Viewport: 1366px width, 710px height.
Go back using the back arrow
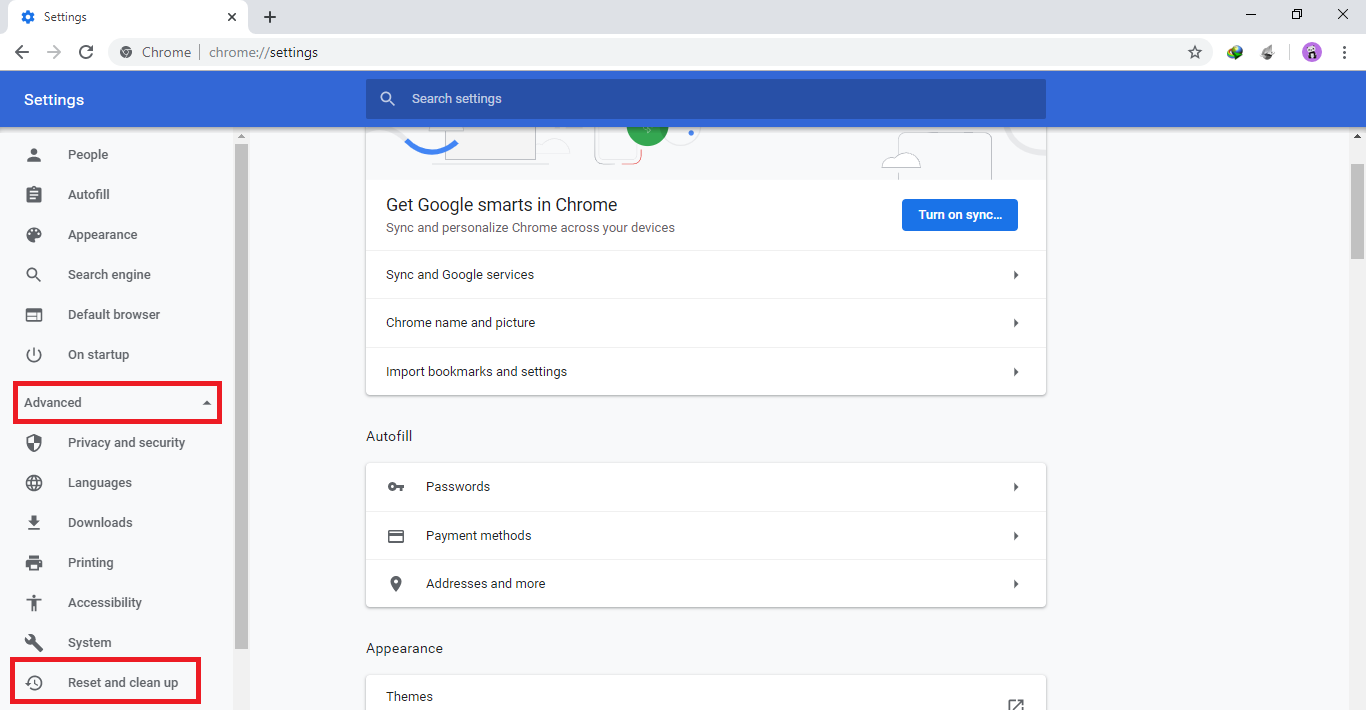pos(22,52)
